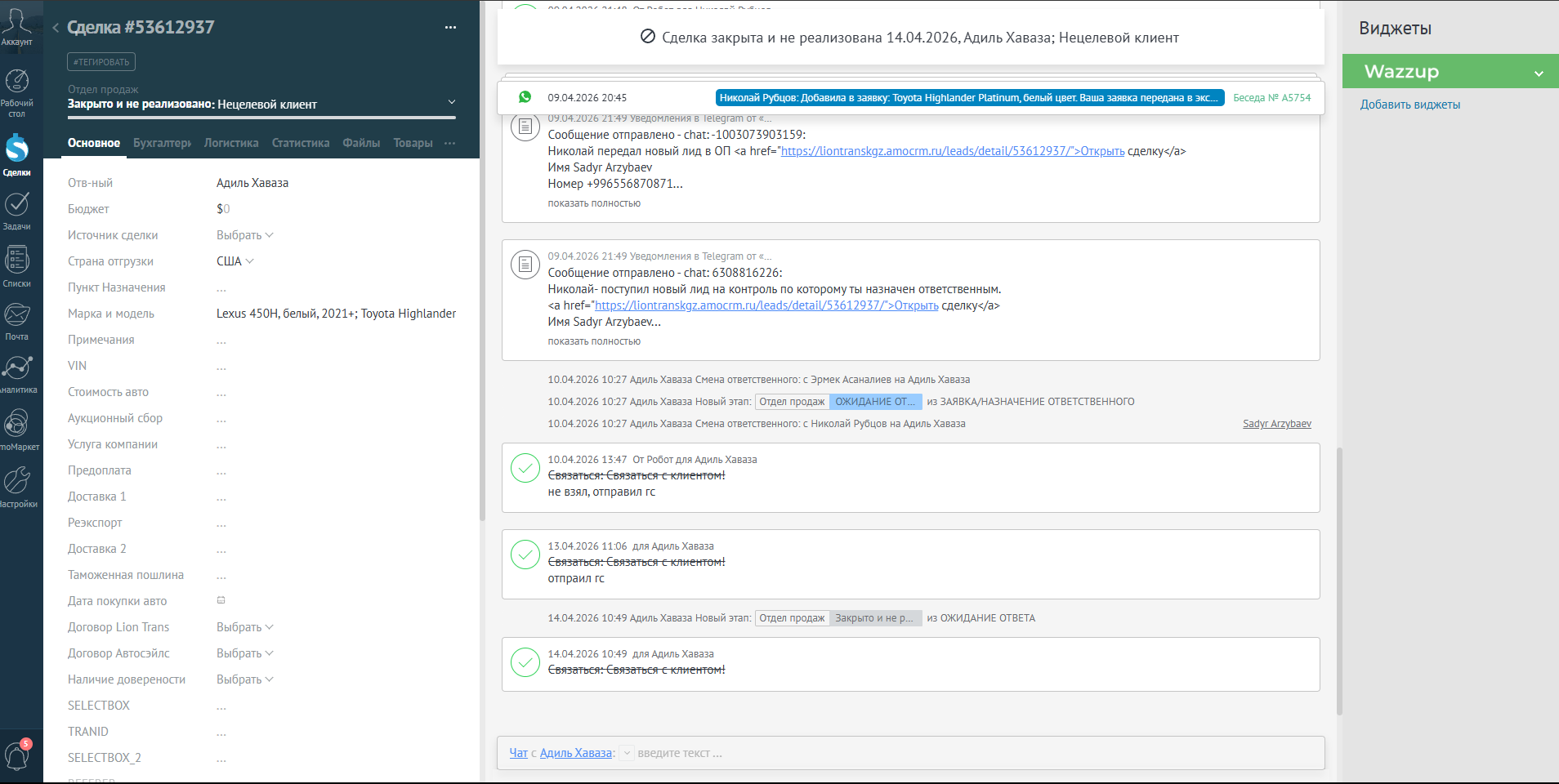Switch to the Логистика tab
The height and width of the screenshot is (784, 1559).
pyautogui.click(x=231, y=143)
